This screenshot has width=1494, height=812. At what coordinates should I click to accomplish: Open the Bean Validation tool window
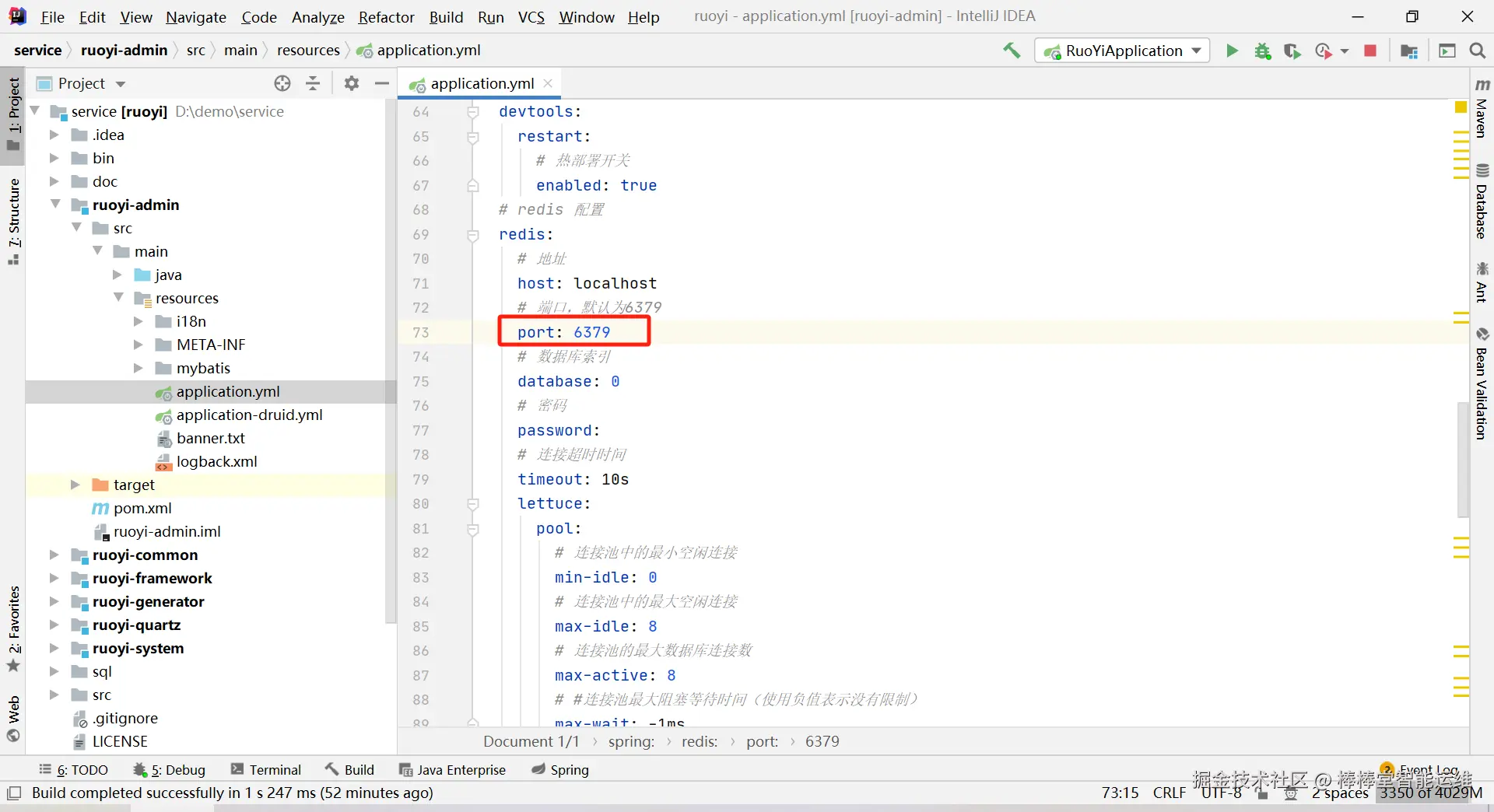tap(1482, 383)
